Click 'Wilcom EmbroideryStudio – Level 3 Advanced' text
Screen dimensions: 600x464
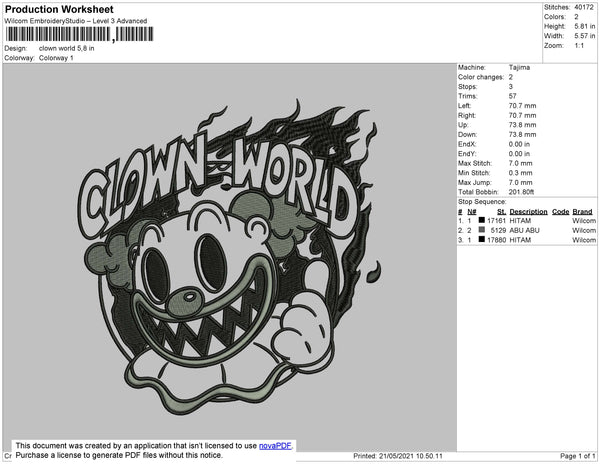tap(76, 21)
